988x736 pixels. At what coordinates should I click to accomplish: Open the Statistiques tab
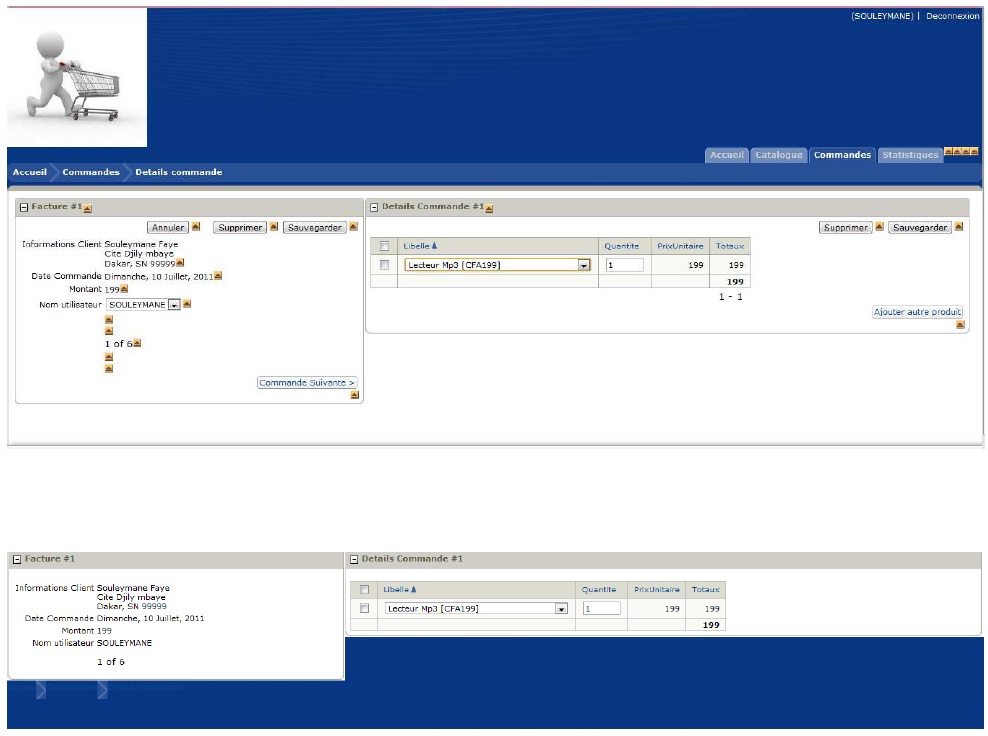coord(909,155)
